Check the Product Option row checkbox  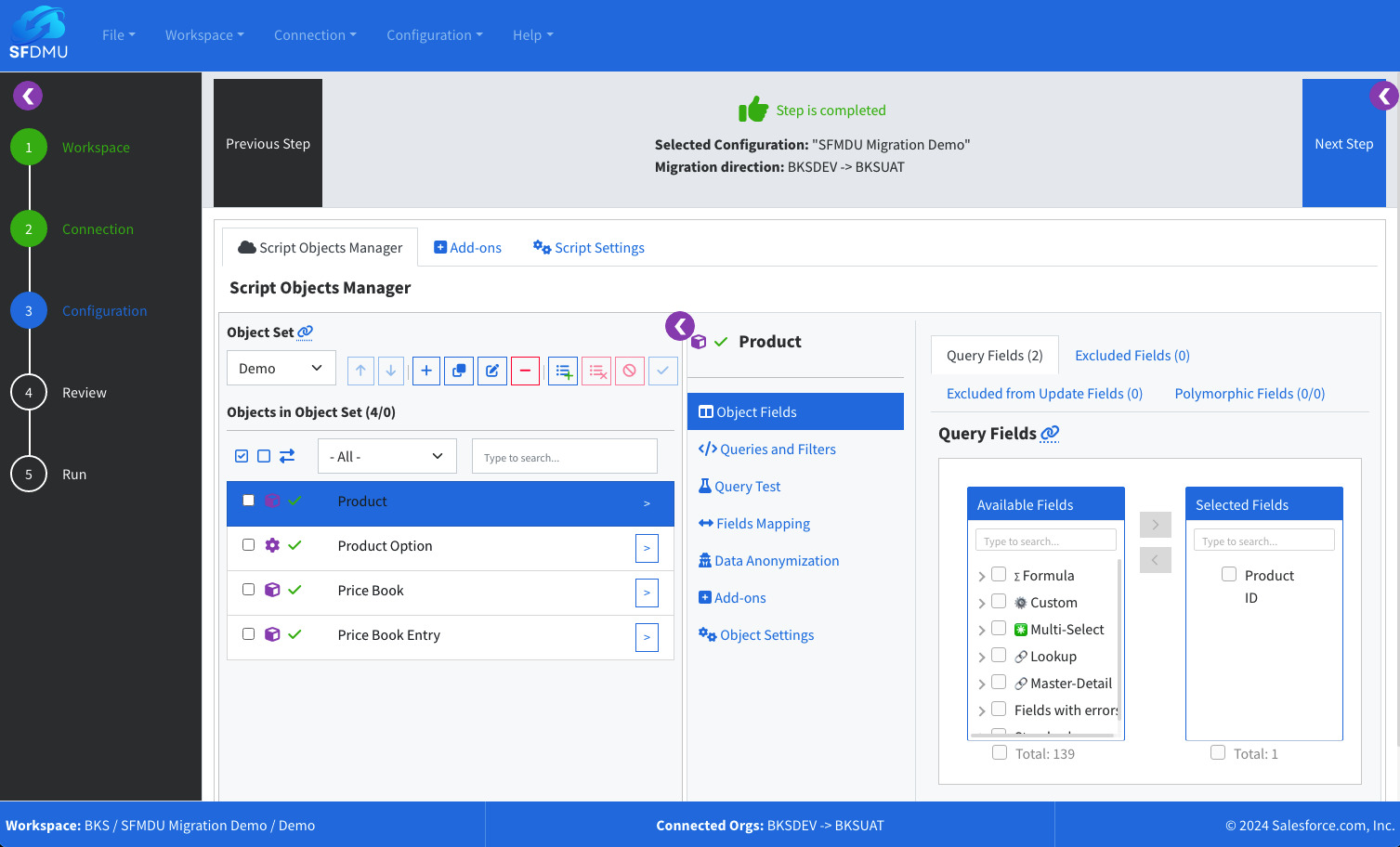click(x=248, y=545)
